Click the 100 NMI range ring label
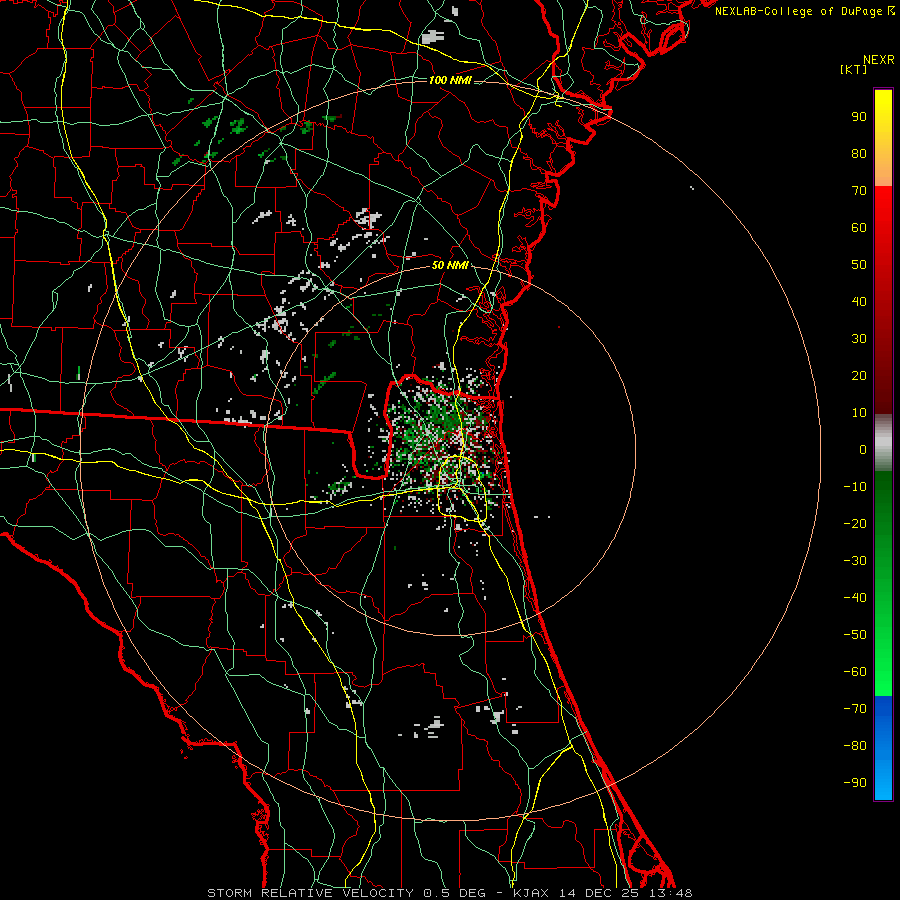The height and width of the screenshot is (900, 900). (x=450, y=80)
